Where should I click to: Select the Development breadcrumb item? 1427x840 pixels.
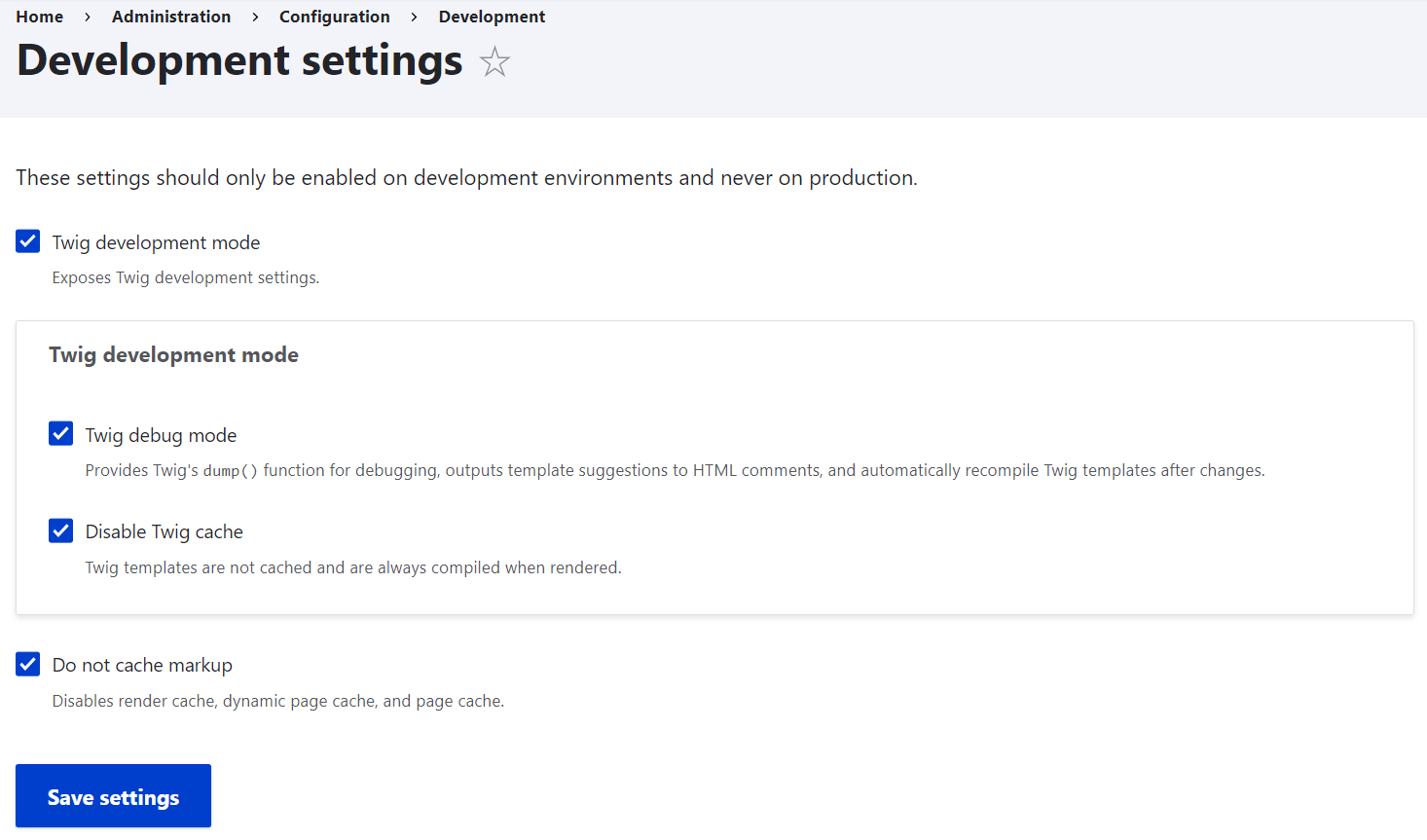pyautogui.click(x=492, y=16)
